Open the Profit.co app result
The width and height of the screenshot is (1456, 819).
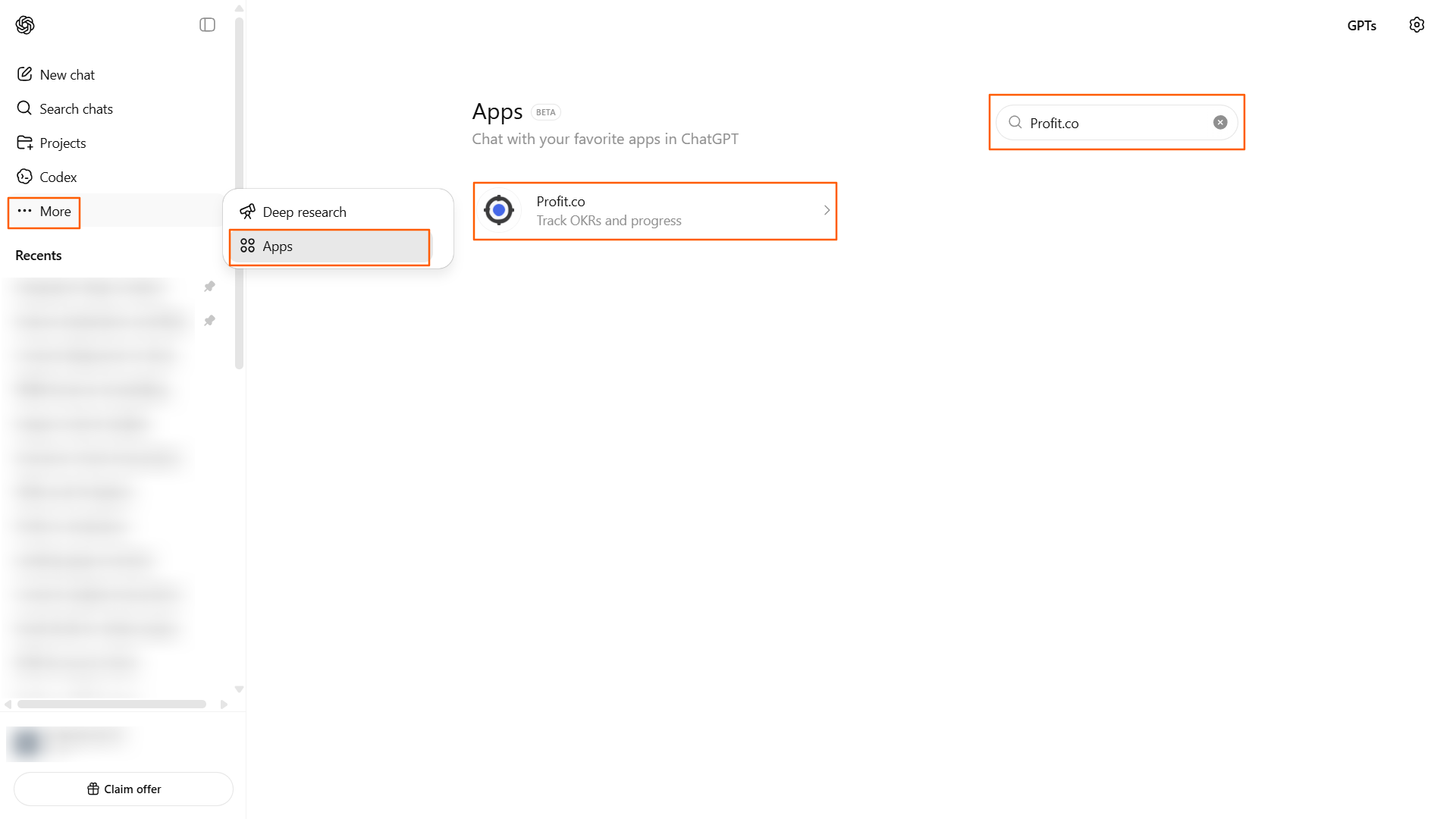(655, 211)
